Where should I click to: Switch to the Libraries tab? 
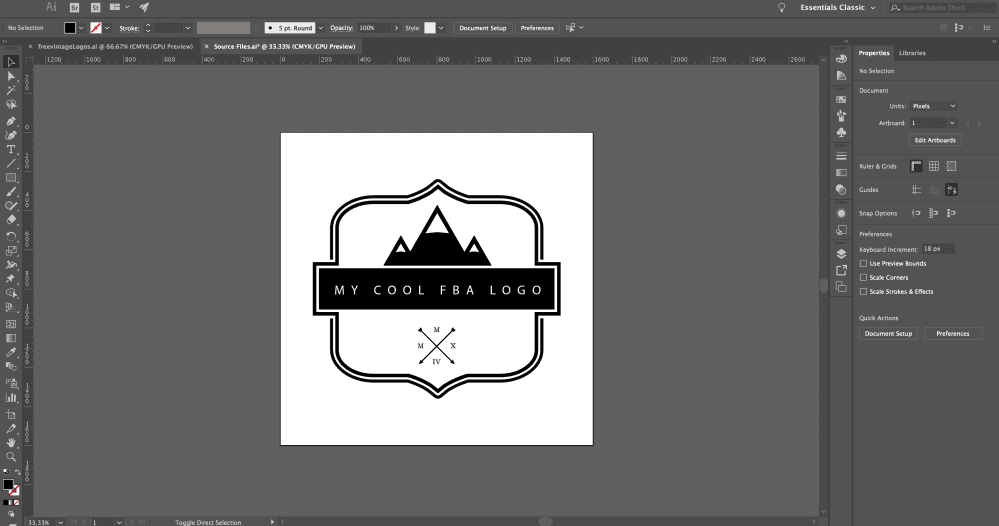(x=912, y=53)
